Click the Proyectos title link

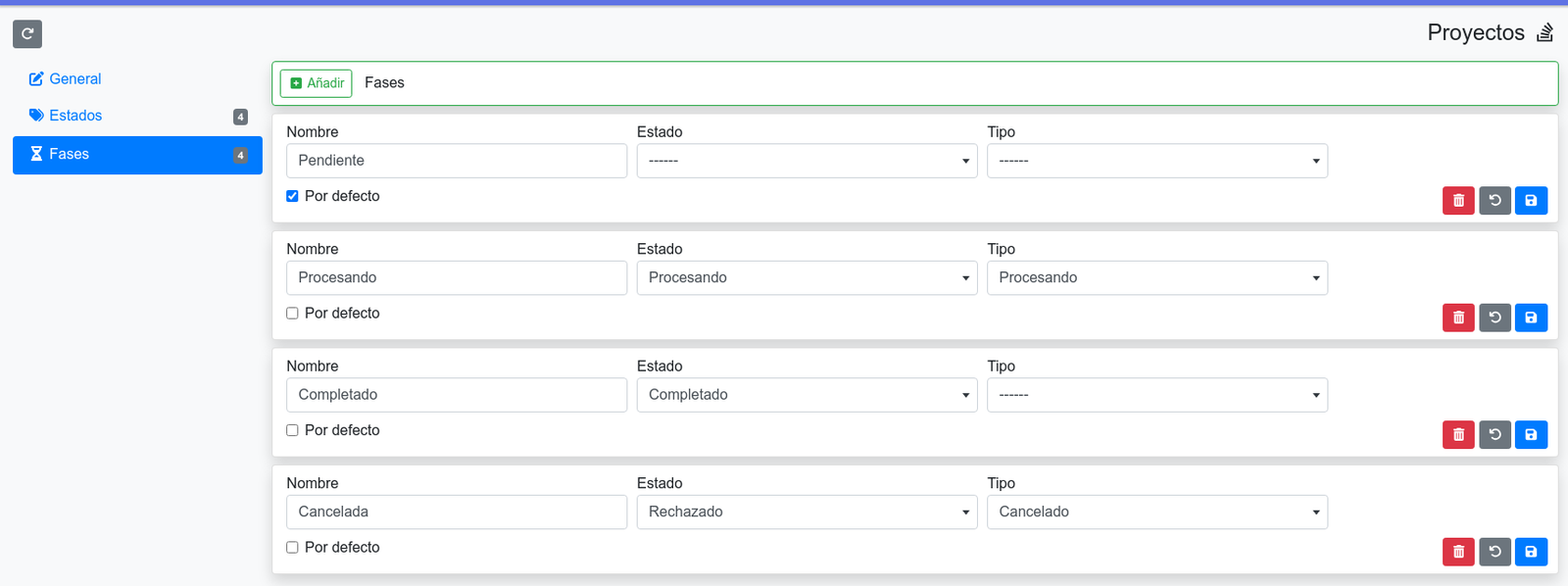click(1475, 32)
